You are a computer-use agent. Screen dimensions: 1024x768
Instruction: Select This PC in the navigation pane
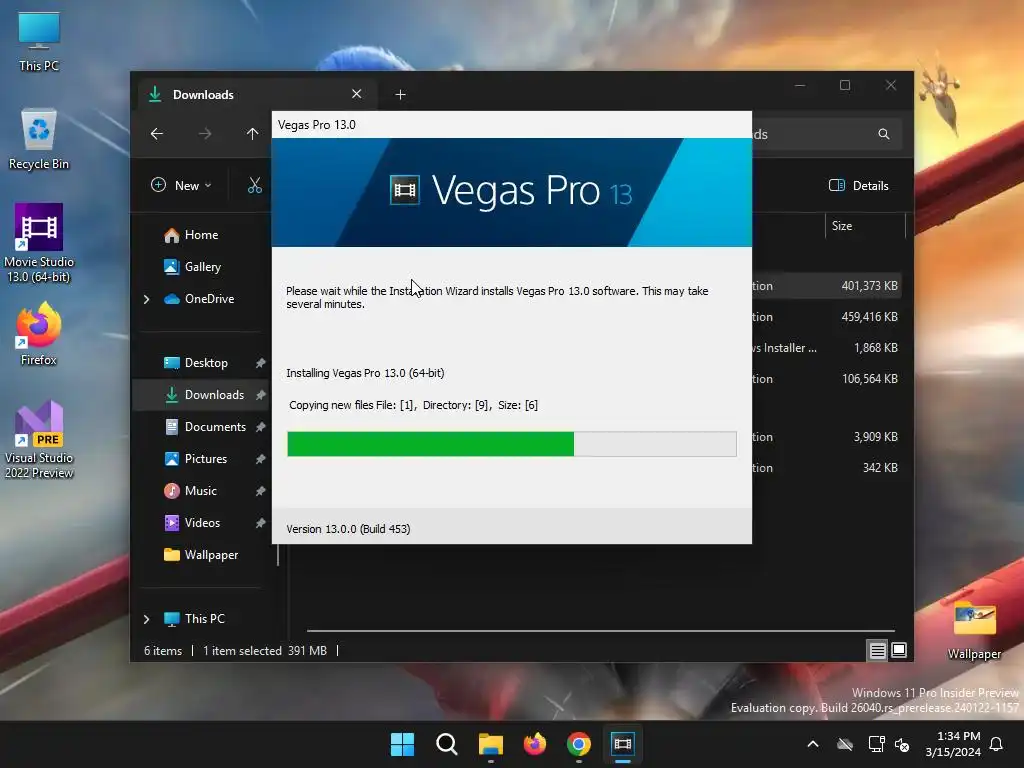[x=204, y=619]
